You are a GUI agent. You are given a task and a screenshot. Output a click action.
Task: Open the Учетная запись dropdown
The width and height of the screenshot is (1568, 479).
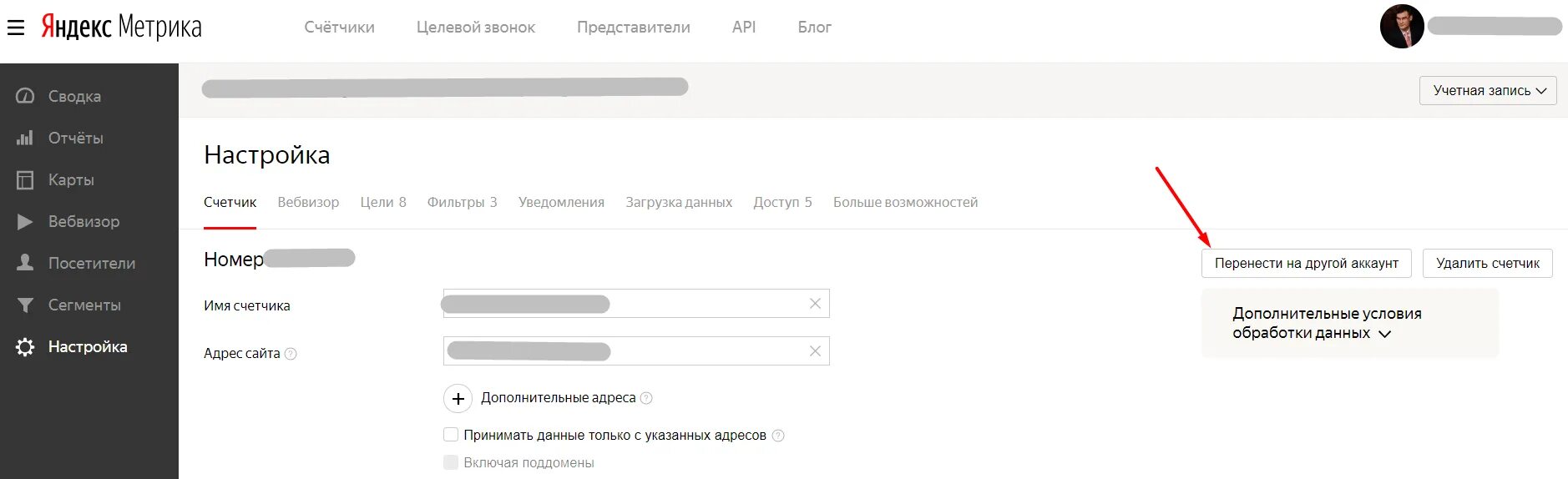point(1488,90)
